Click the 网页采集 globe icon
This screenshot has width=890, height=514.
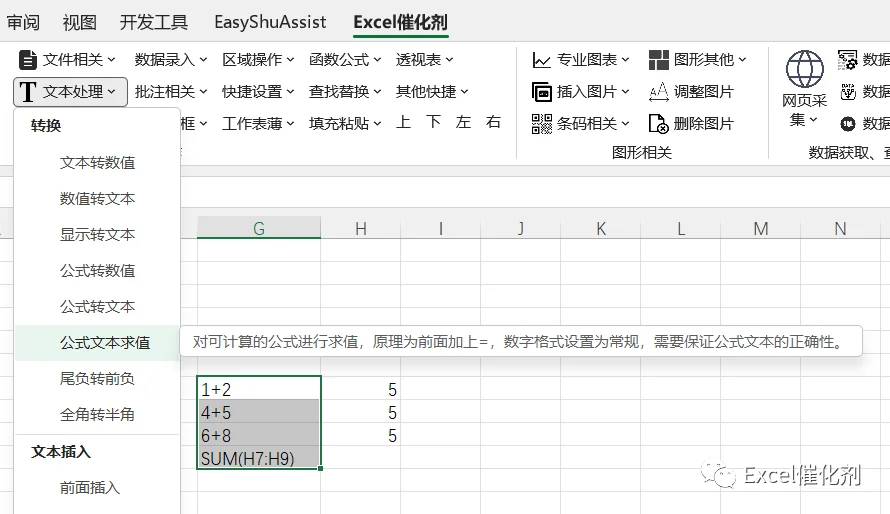pyautogui.click(x=804, y=69)
